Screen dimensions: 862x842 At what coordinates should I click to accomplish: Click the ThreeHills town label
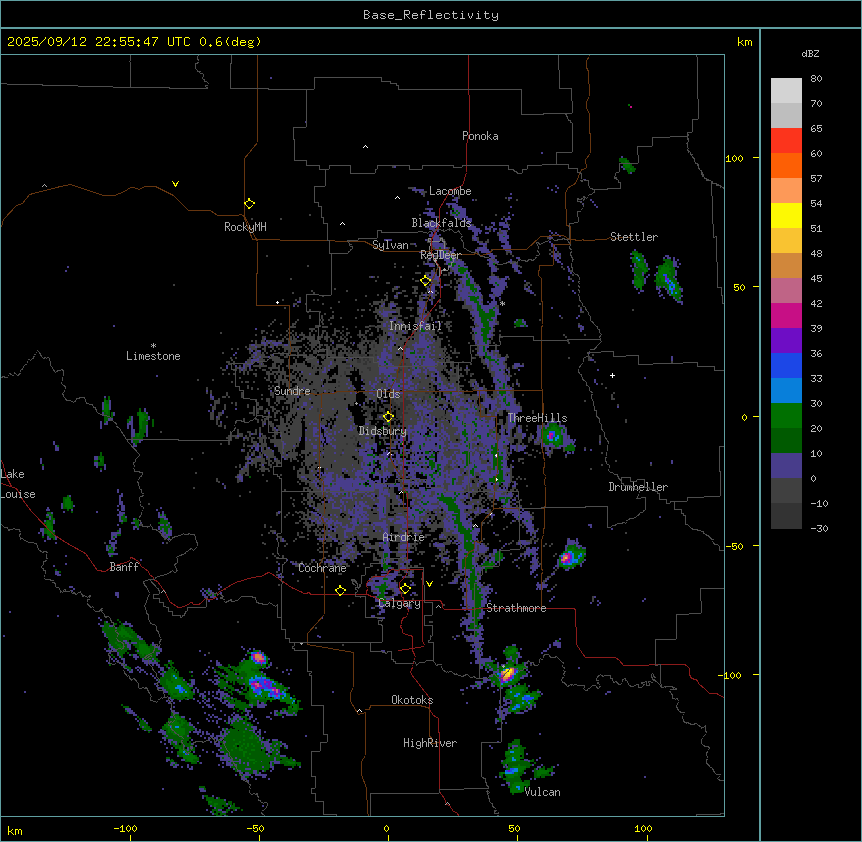pyautogui.click(x=537, y=418)
